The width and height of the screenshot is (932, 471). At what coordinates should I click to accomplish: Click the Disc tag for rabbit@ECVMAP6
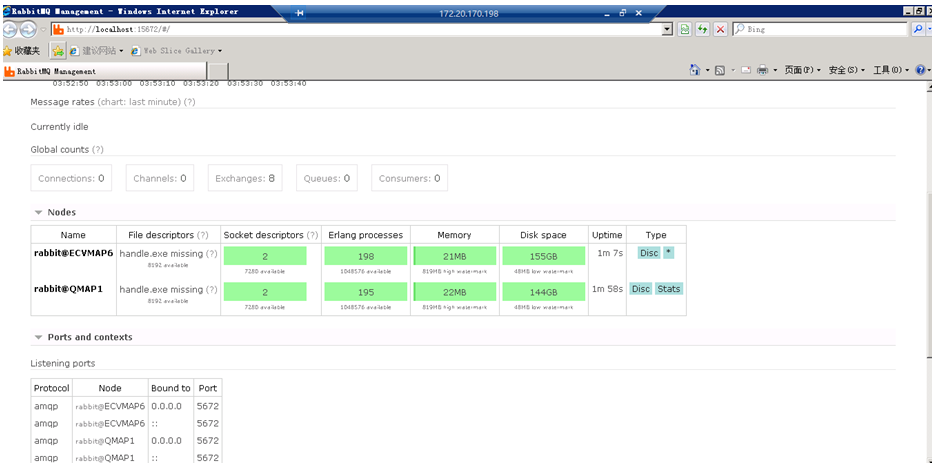tap(649, 253)
